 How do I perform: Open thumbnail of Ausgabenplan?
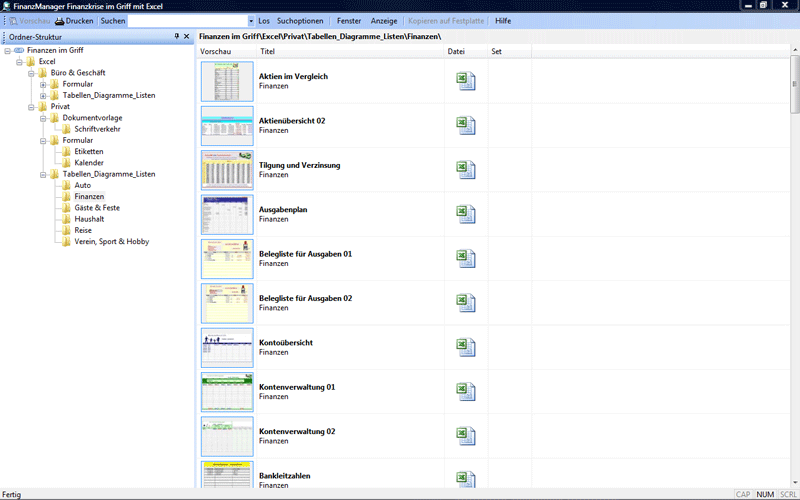227,215
